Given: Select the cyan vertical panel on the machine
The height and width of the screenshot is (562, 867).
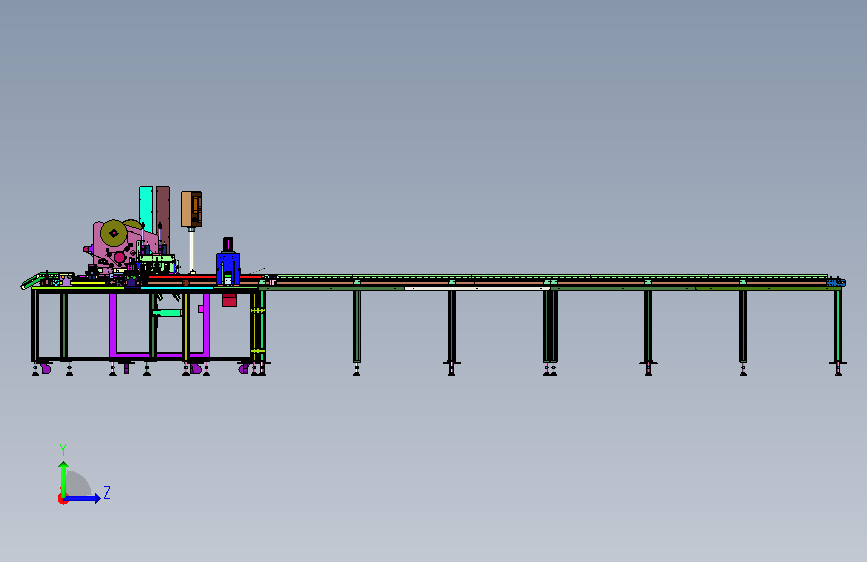Looking at the screenshot, I should [146, 209].
